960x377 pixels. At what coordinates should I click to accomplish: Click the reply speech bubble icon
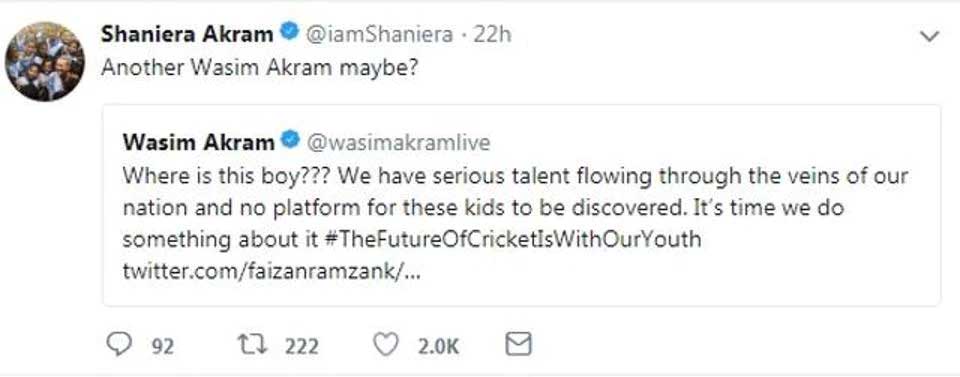pyautogui.click(x=118, y=345)
